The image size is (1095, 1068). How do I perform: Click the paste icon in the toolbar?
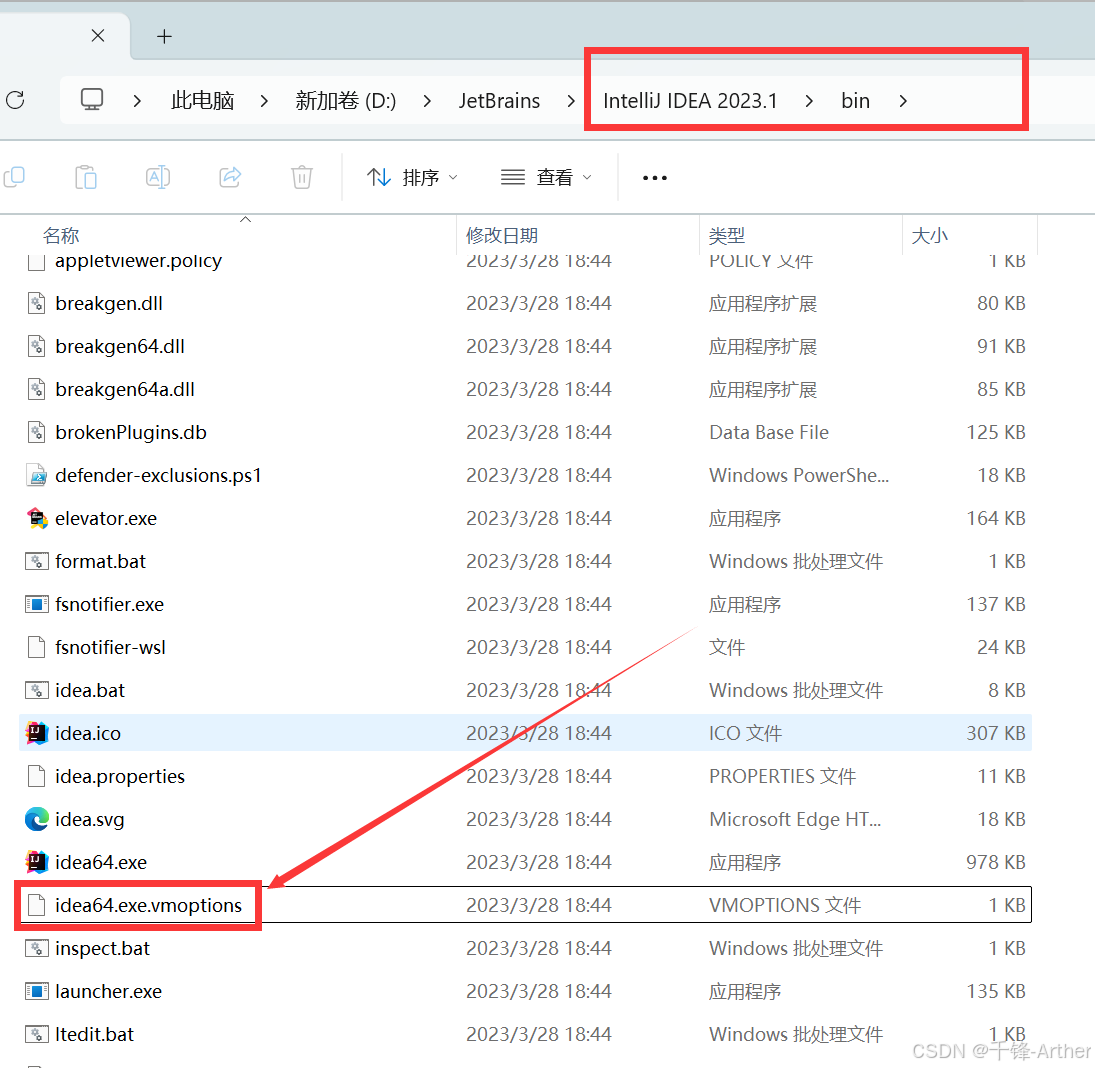point(86,177)
